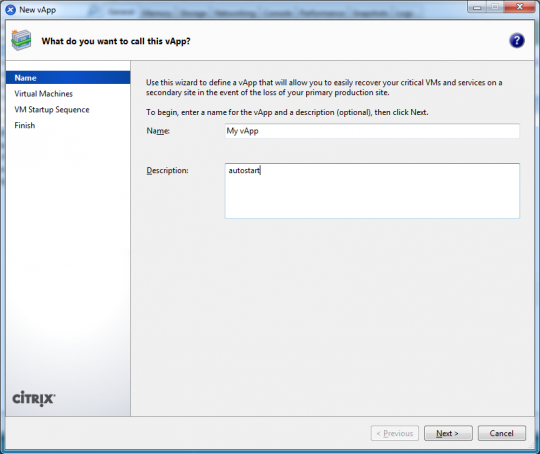The image size is (540, 454).
Task: Select the Name wizard step
Action: 68,78
